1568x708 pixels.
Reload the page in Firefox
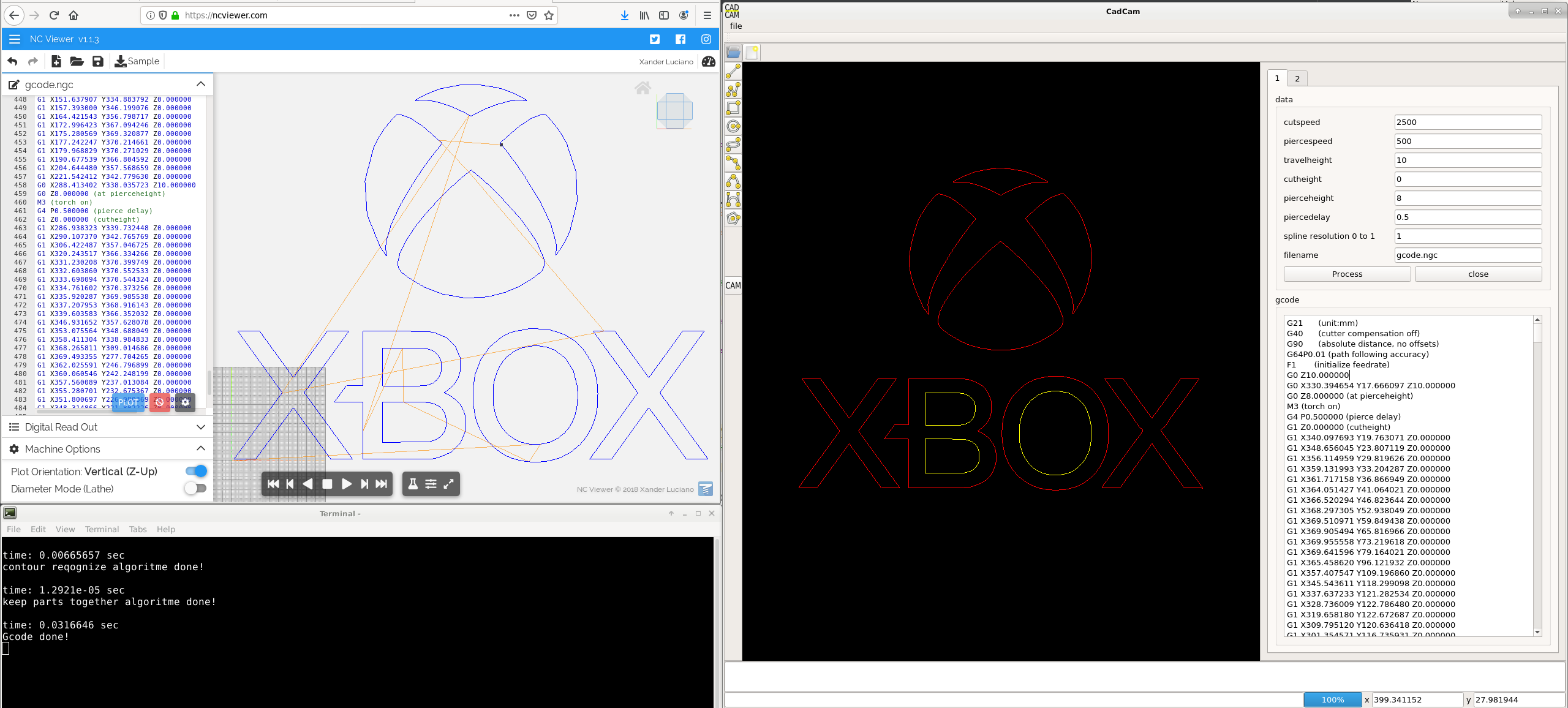pyautogui.click(x=54, y=15)
